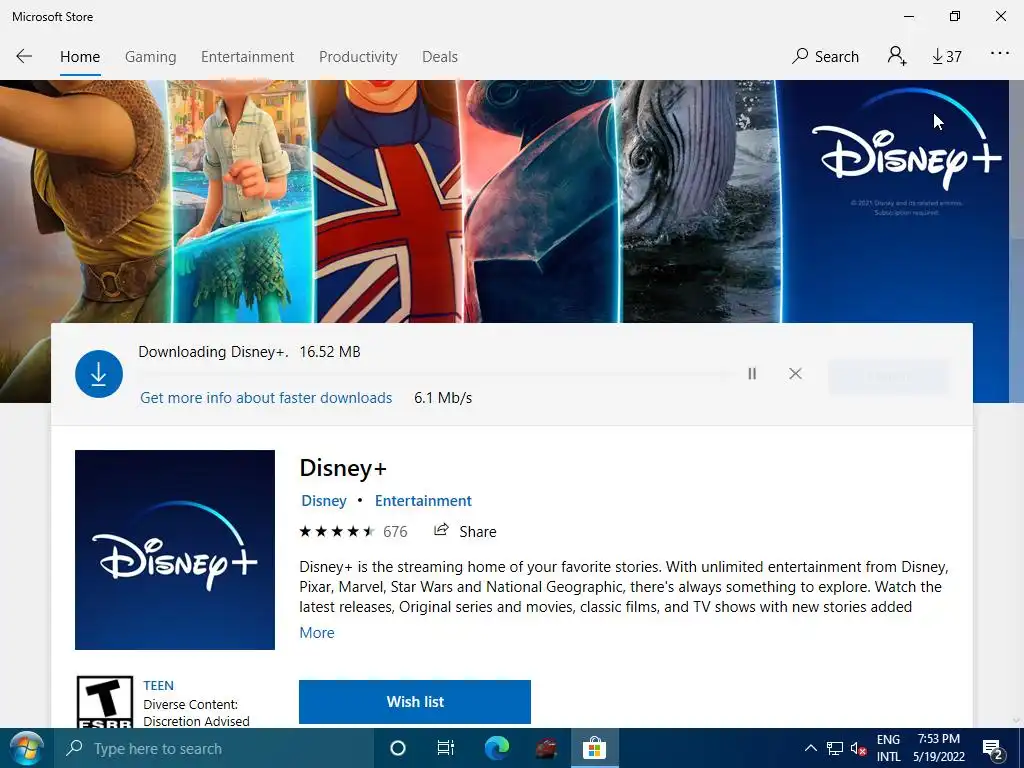Click the 'Downloading Disney+. 16.52 MB' text
This screenshot has width=1024, height=768.
coord(249,352)
